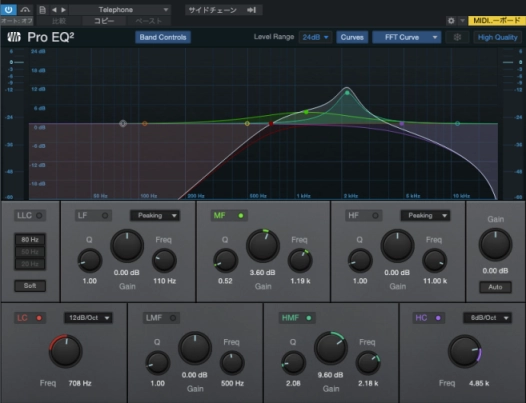Open the HC 6dB/Oct slope dropdown
The height and width of the screenshot is (403, 526).
pyautogui.click(x=487, y=318)
